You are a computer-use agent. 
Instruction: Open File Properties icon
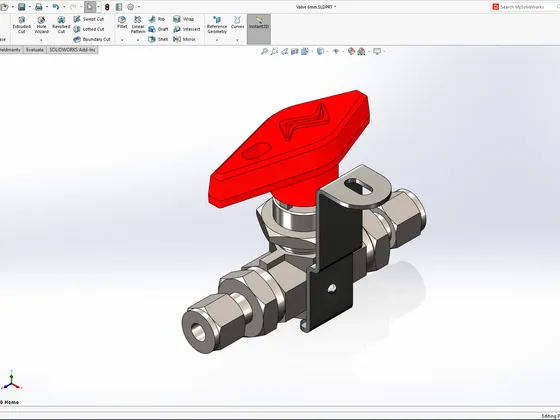pyautogui.click(x=119, y=7)
